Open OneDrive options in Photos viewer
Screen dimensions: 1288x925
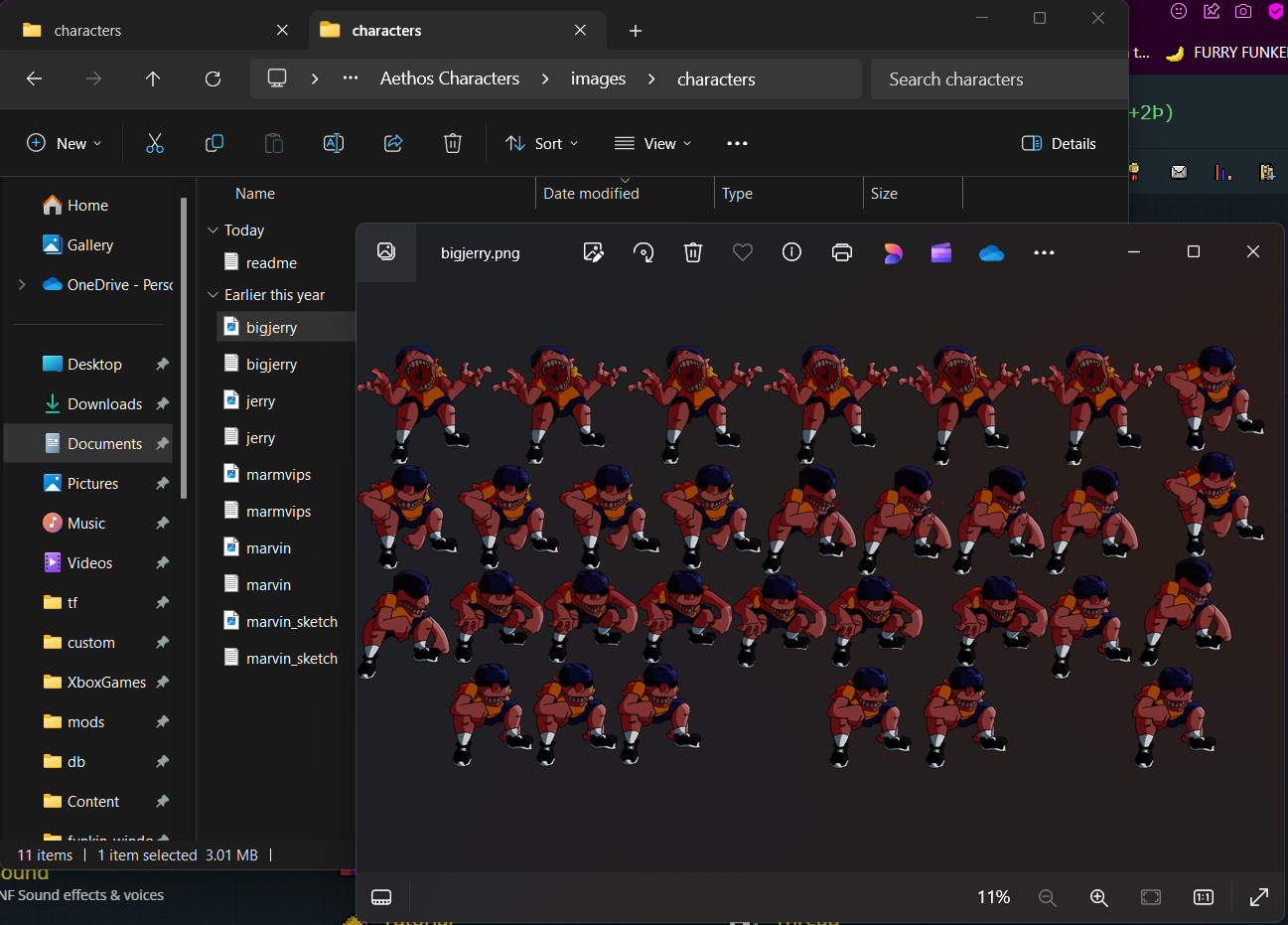[992, 252]
